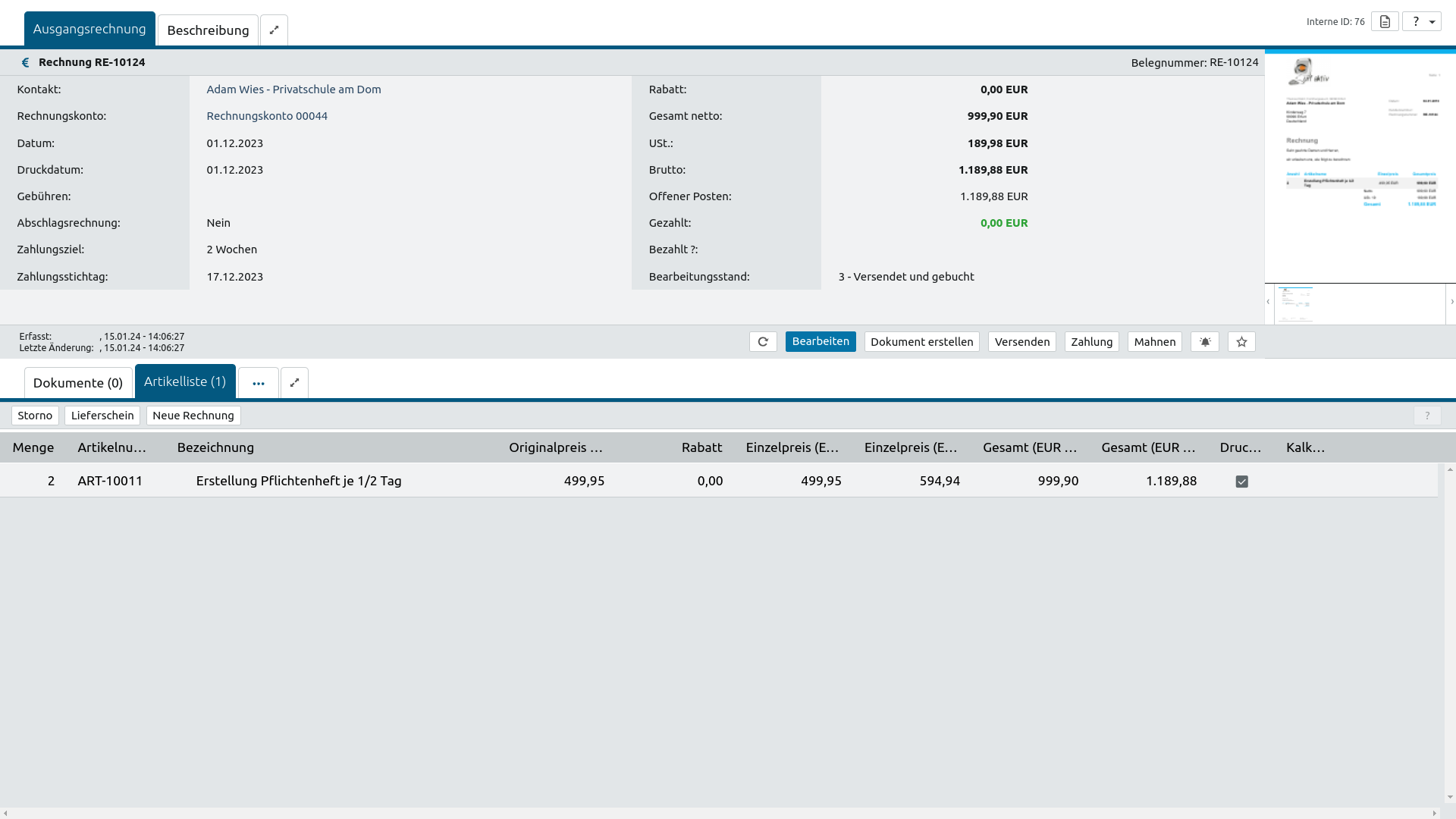
Task: Open the question mark dropdown menu
Action: pos(1422,21)
